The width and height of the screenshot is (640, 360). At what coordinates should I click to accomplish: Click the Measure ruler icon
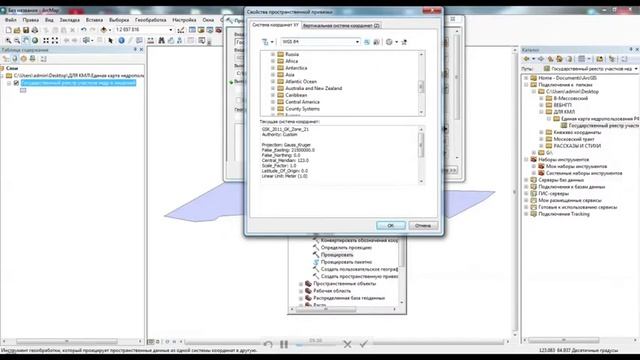click(x=151, y=40)
